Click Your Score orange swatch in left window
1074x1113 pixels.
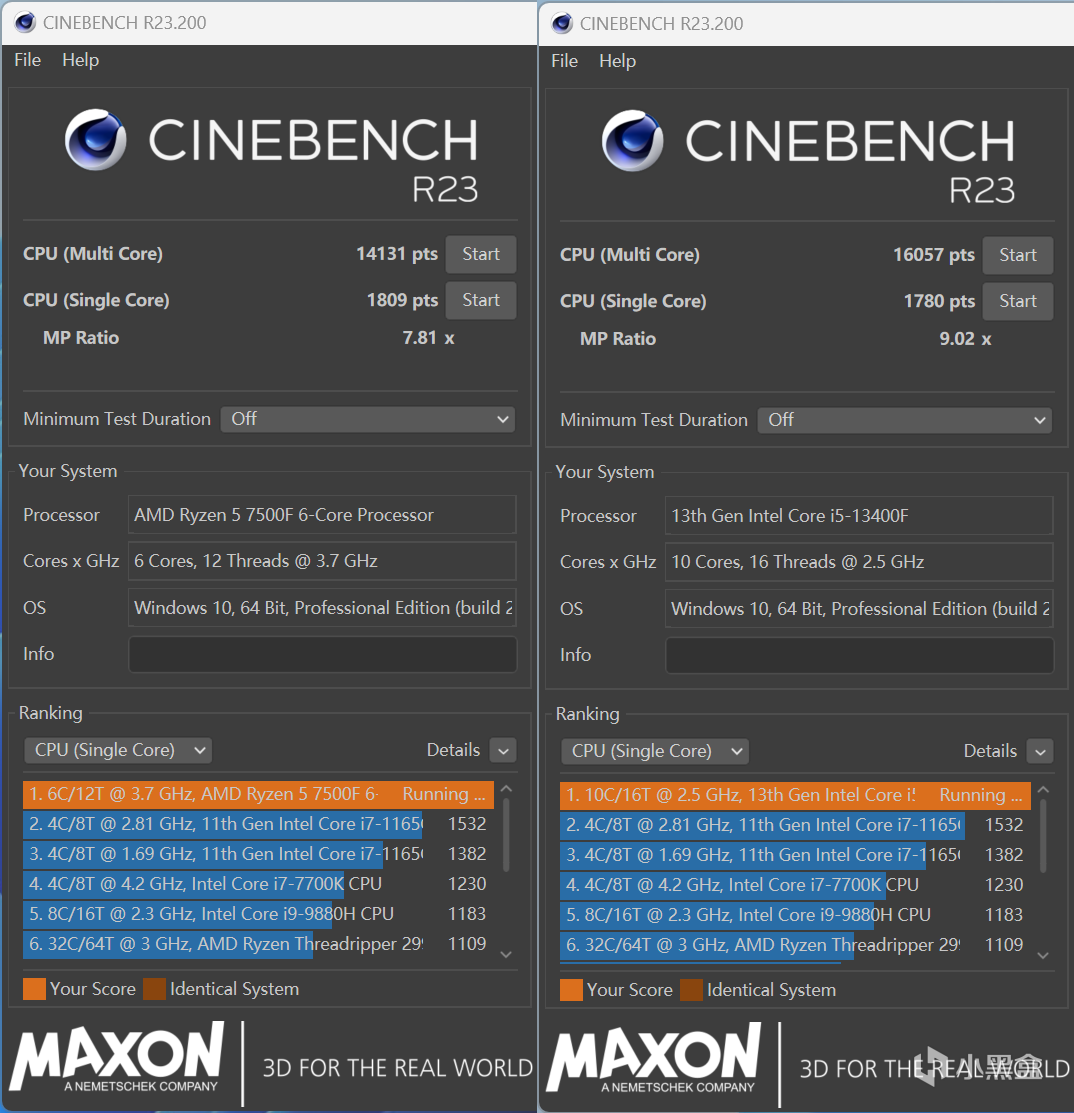pyautogui.click(x=34, y=989)
